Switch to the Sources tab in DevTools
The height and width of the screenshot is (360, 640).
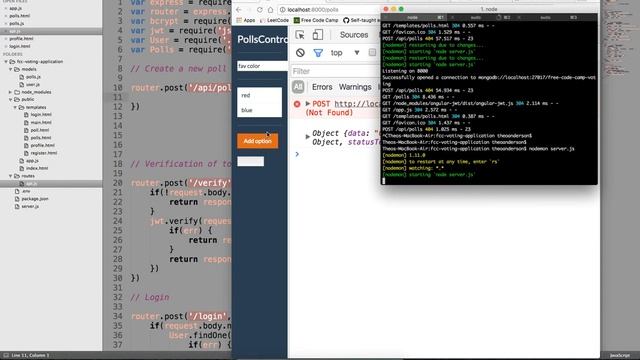tap(354, 35)
